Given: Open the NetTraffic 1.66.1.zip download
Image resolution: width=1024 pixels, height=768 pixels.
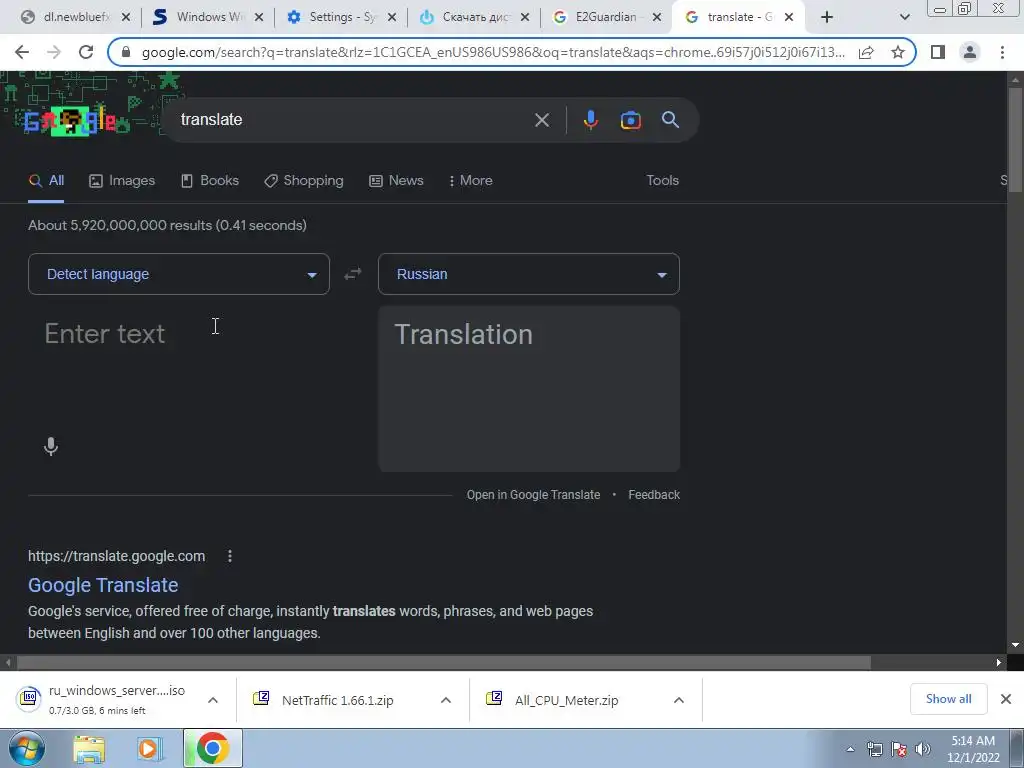Looking at the screenshot, I should tap(338, 700).
